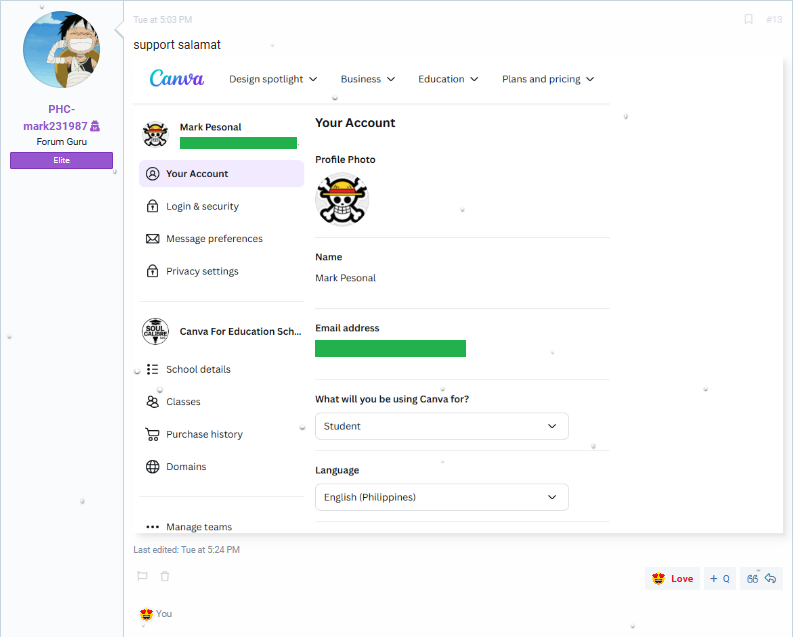Delete post with trash icon
This screenshot has height=637, width=793.
[165, 576]
